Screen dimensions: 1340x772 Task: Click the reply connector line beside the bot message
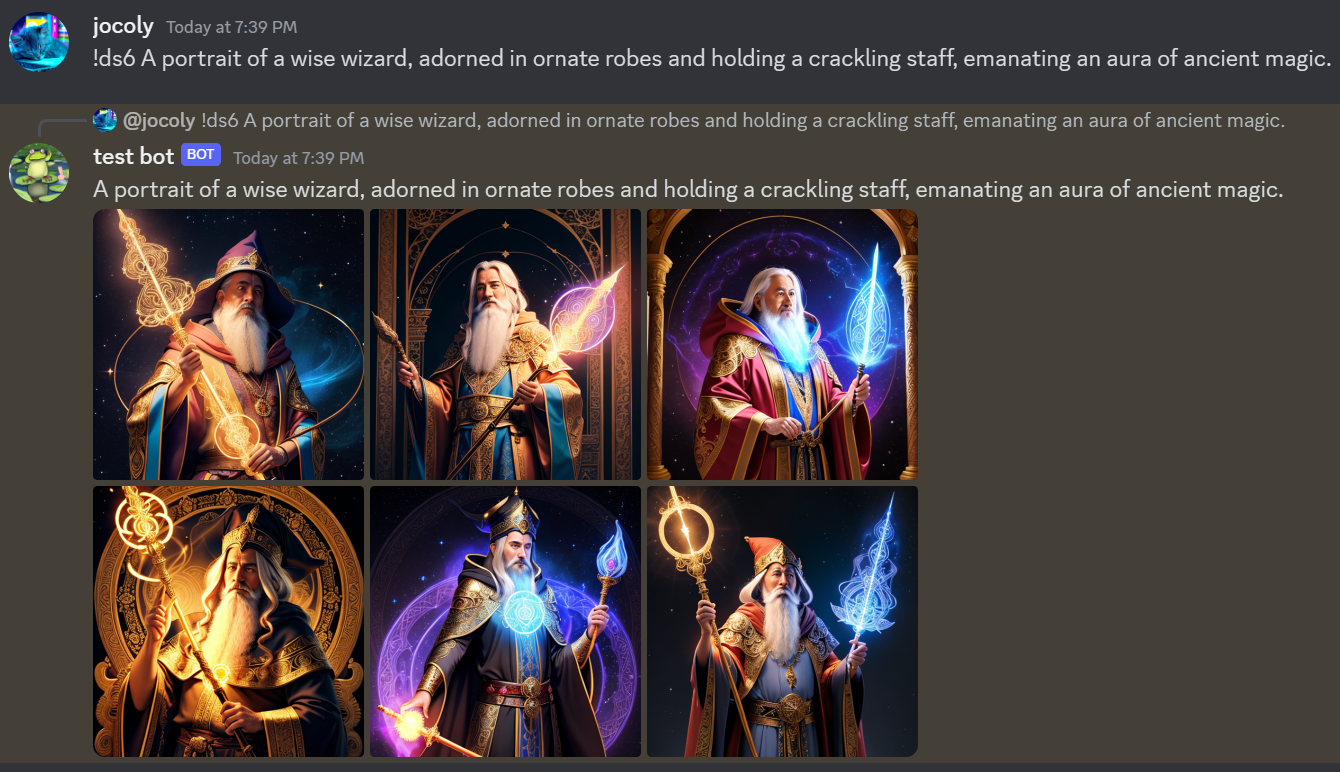tap(62, 125)
